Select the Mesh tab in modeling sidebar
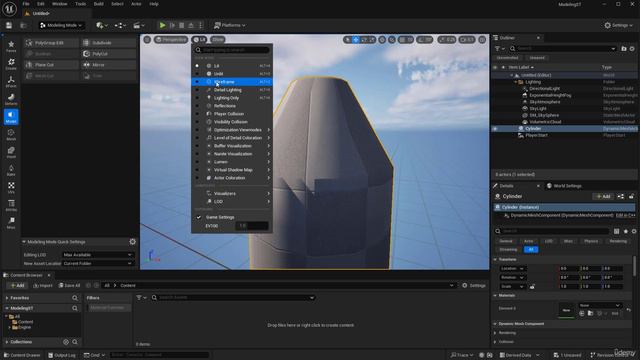This screenshot has height=360, width=640. 11,135
